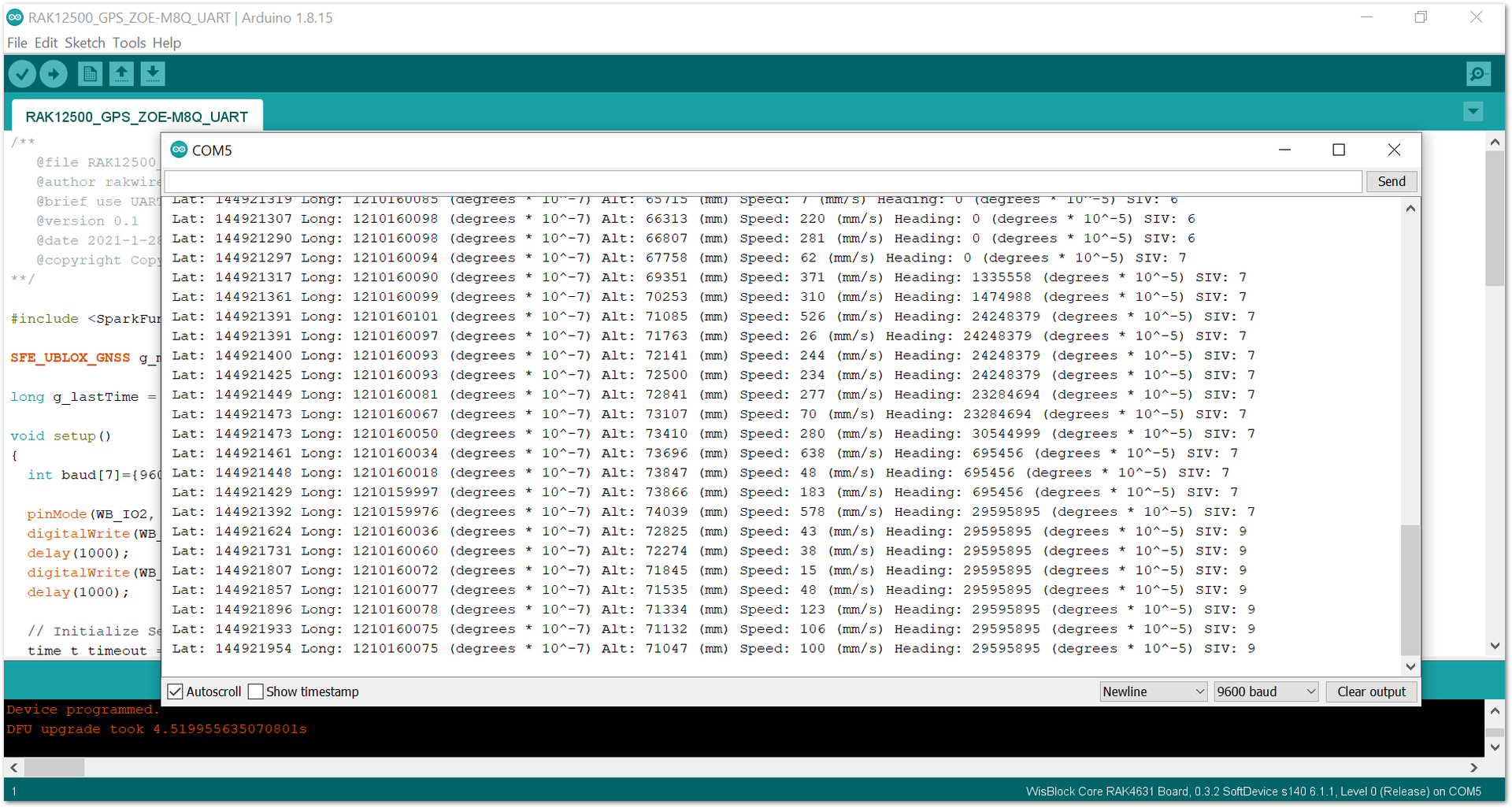This screenshot has height=808, width=1512.
Task: Minimize the COM5 serial monitor window
Action: click(x=1284, y=150)
